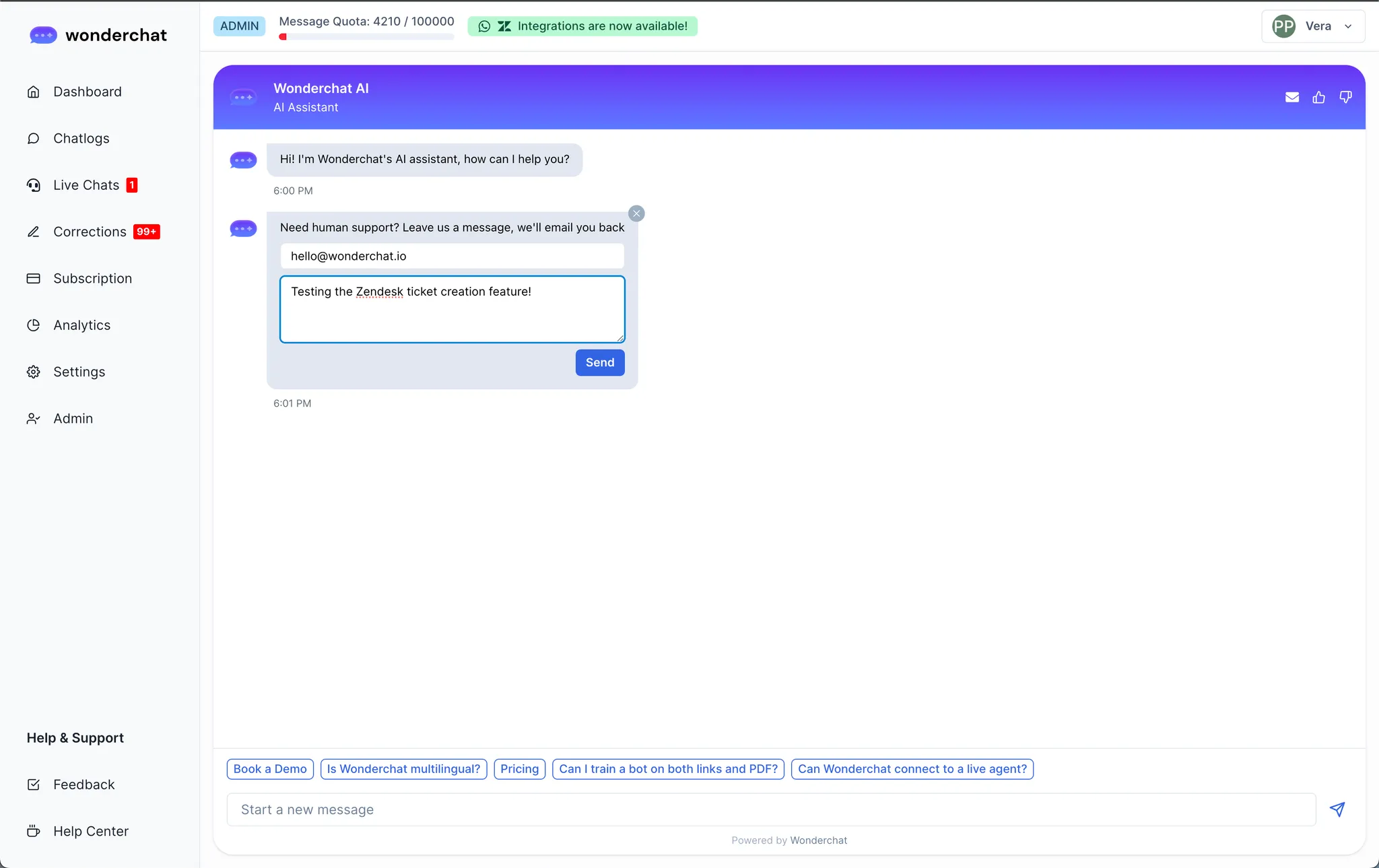The height and width of the screenshot is (868, 1379).
Task: Open the Corrections page
Action: (x=90, y=232)
